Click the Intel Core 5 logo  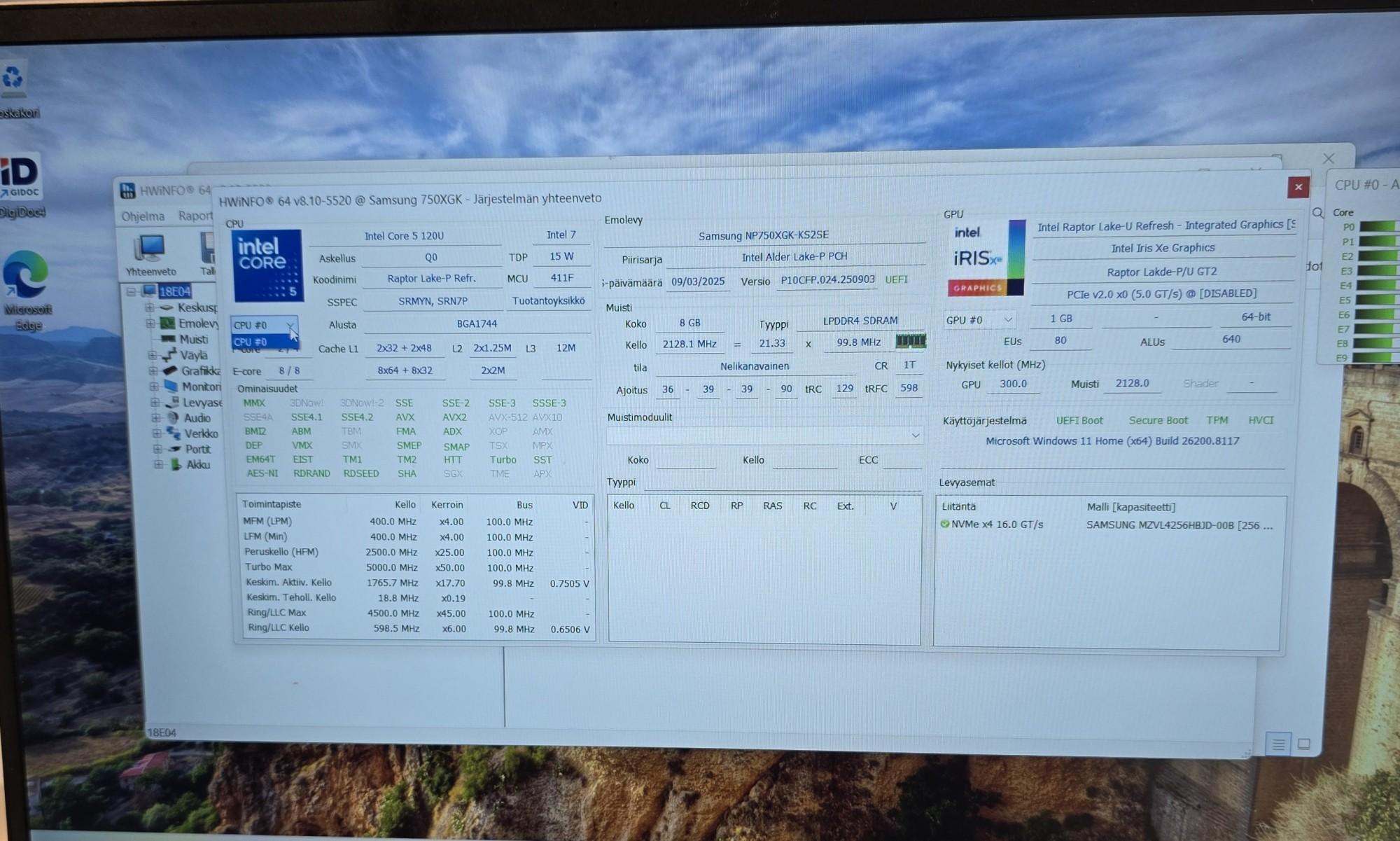267,265
